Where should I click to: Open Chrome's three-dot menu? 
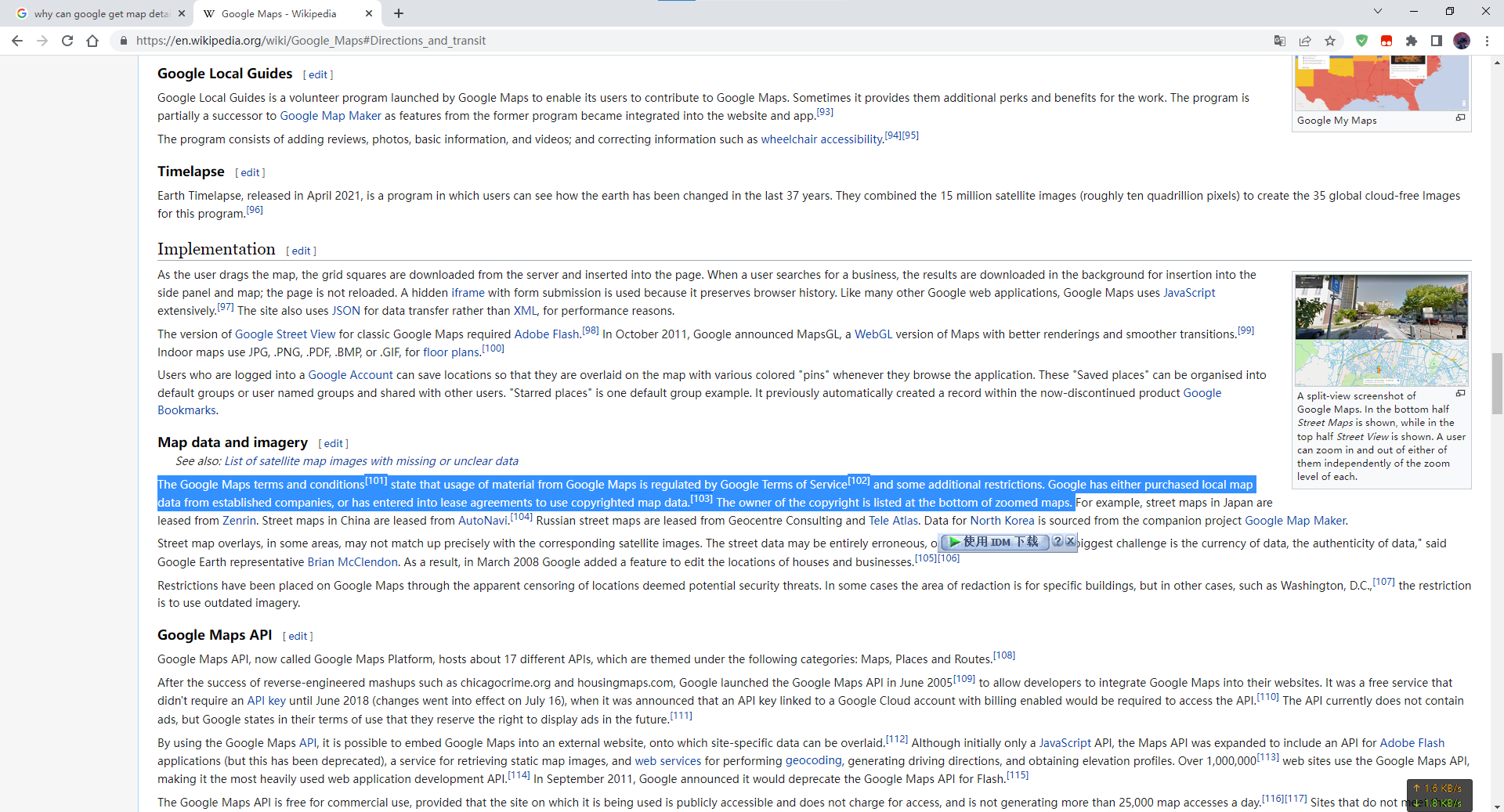coord(1487,41)
